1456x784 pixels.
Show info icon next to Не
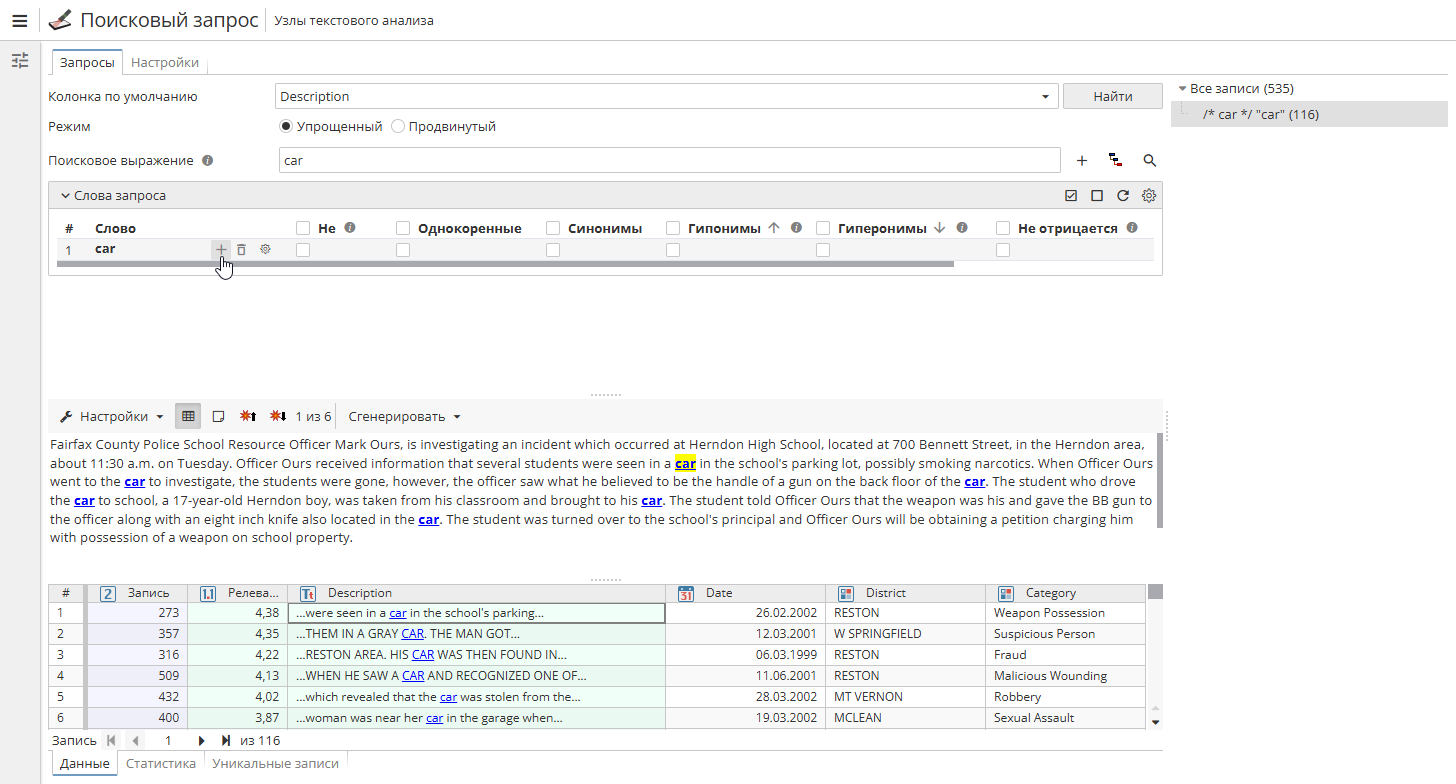point(350,228)
